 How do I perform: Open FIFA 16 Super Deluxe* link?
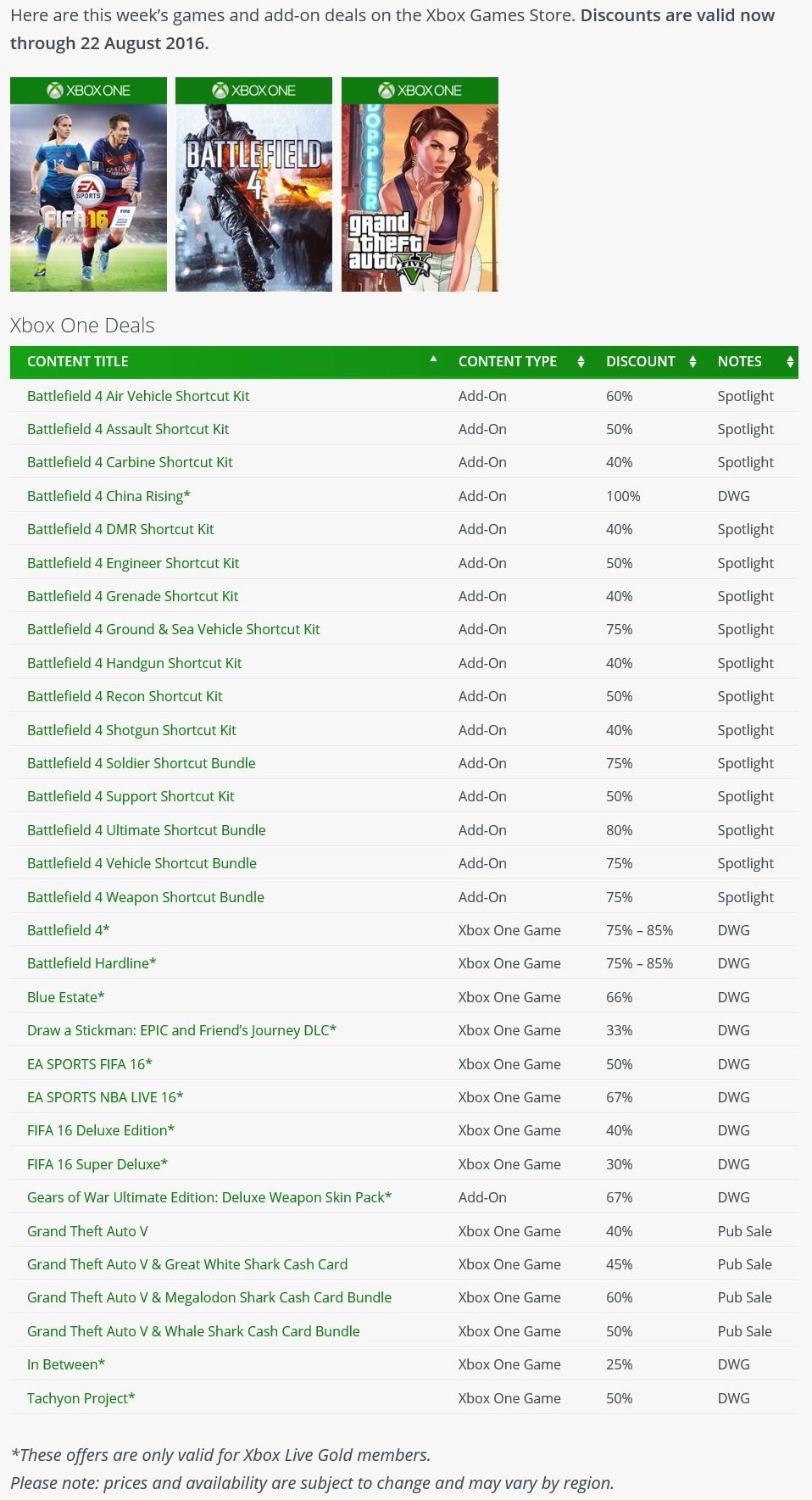(97, 1164)
